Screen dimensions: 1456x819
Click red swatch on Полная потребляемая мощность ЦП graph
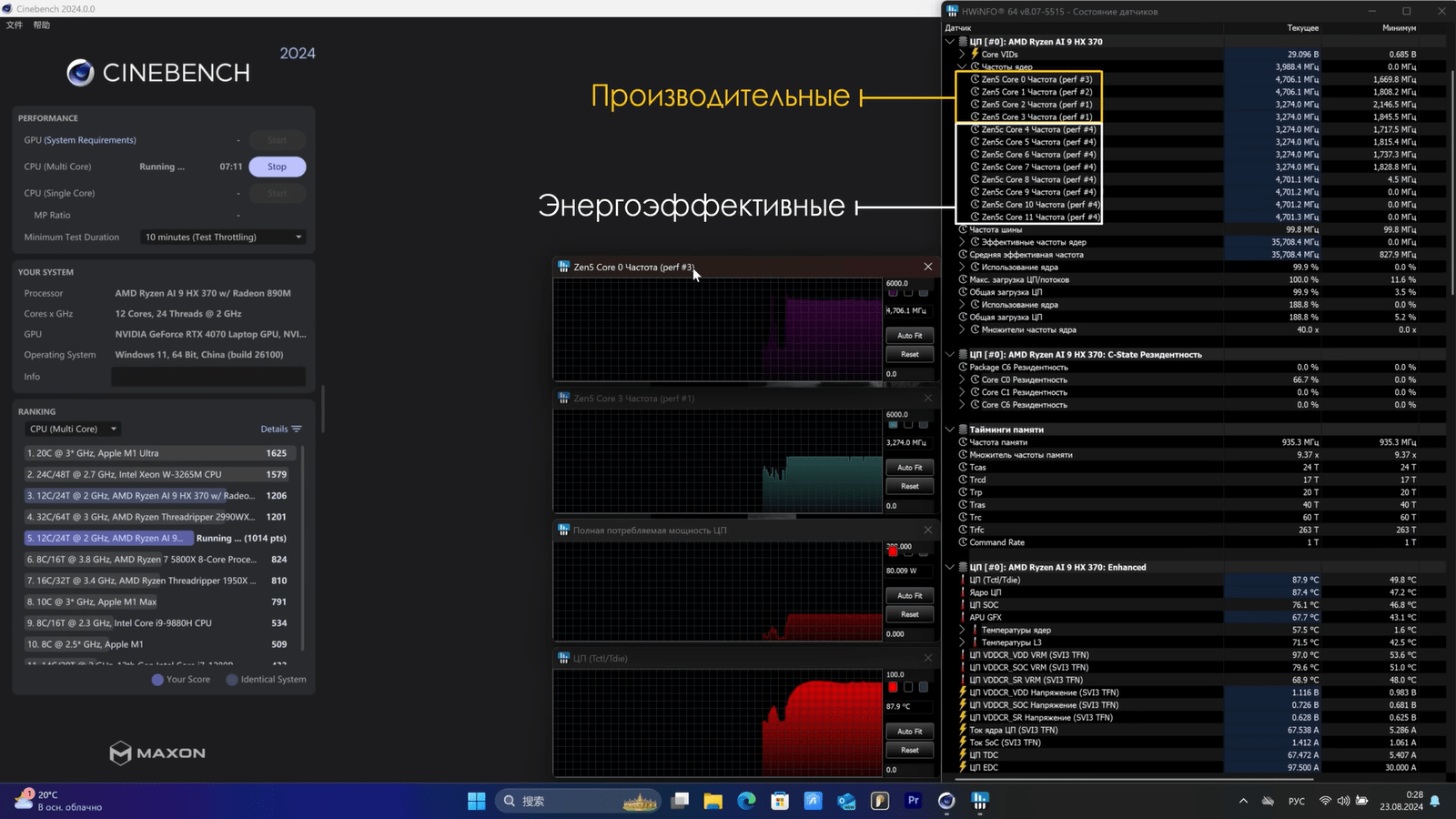click(x=893, y=551)
